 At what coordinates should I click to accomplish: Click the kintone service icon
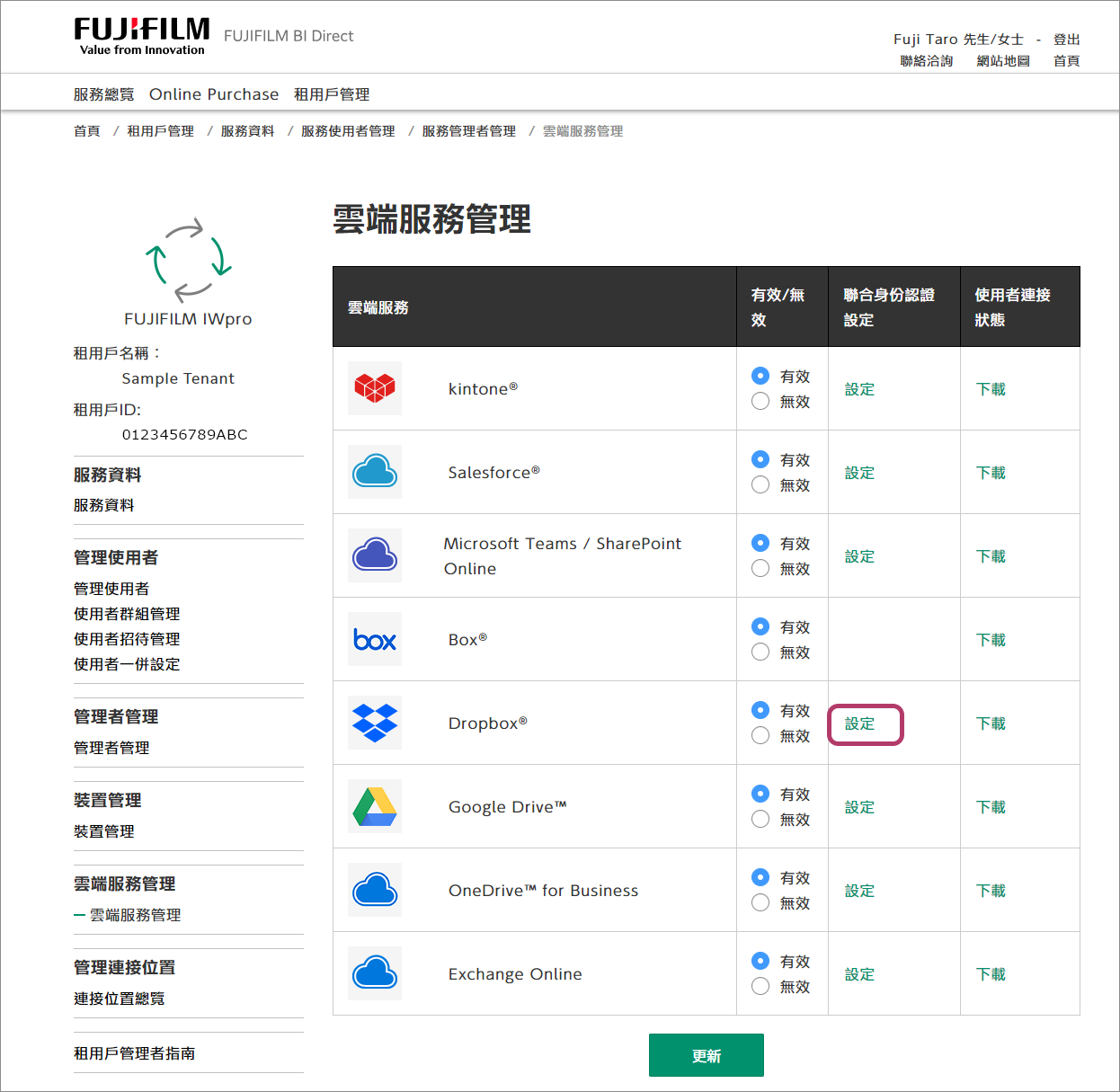[x=375, y=388]
